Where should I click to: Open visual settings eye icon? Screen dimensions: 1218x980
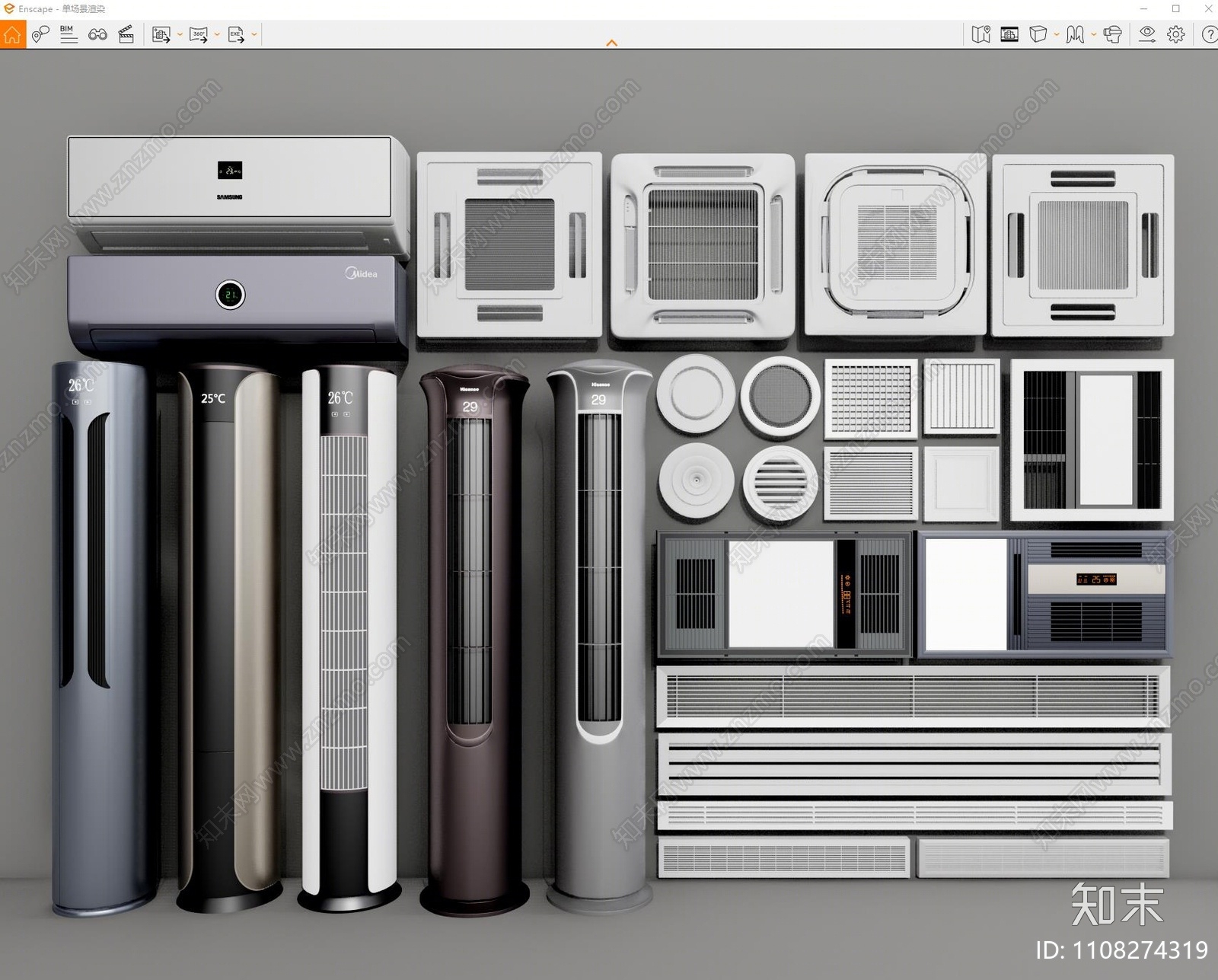pos(1147,34)
